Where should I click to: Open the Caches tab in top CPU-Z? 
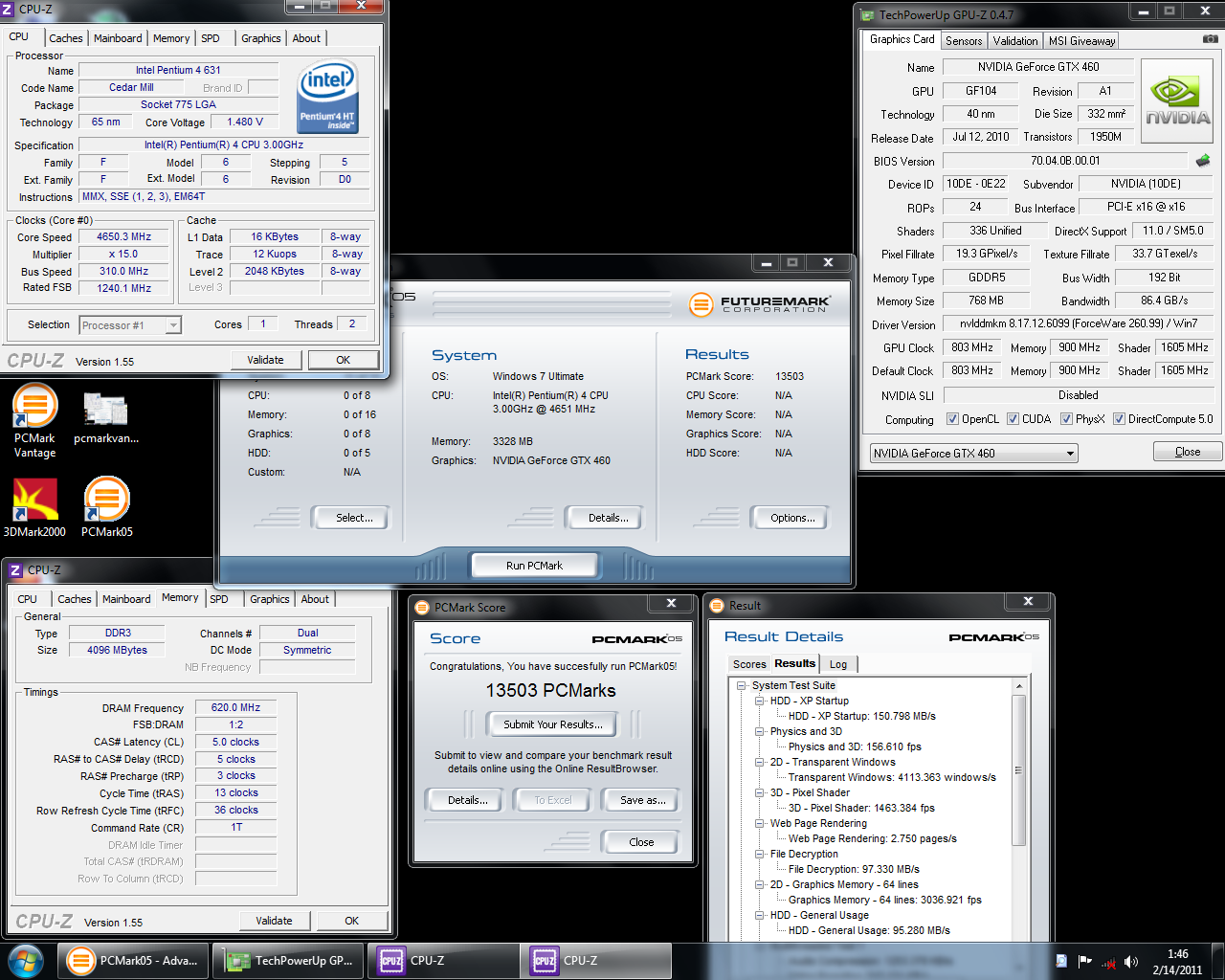(x=66, y=38)
